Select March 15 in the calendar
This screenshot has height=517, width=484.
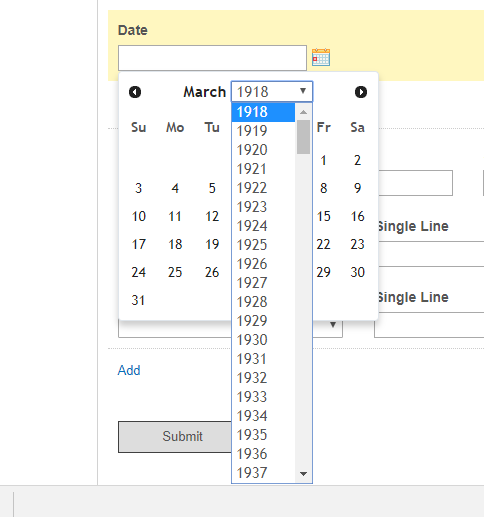(323, 216)
